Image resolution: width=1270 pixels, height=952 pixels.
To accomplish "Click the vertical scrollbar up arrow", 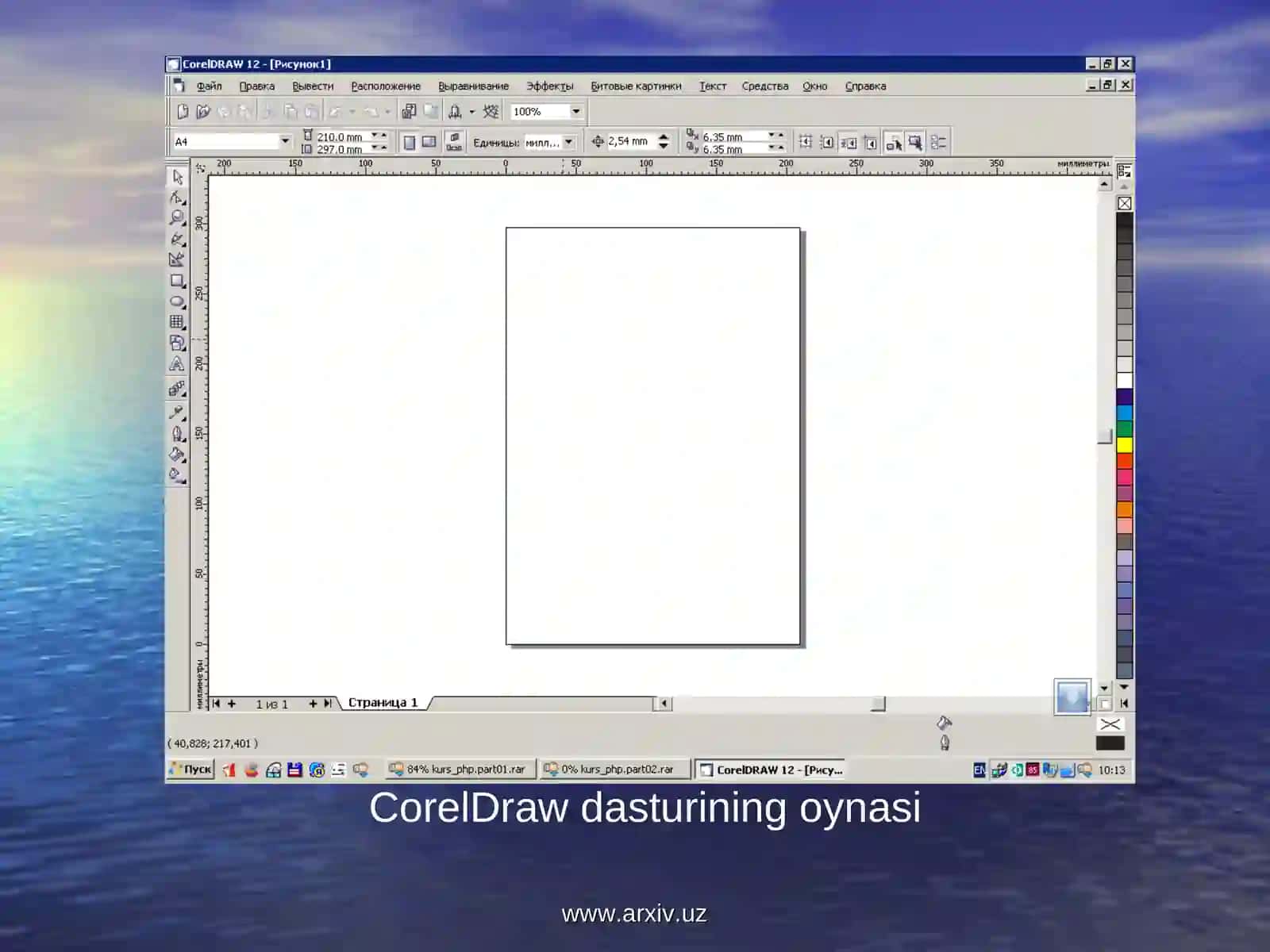I will click(x=1104, y=184).
